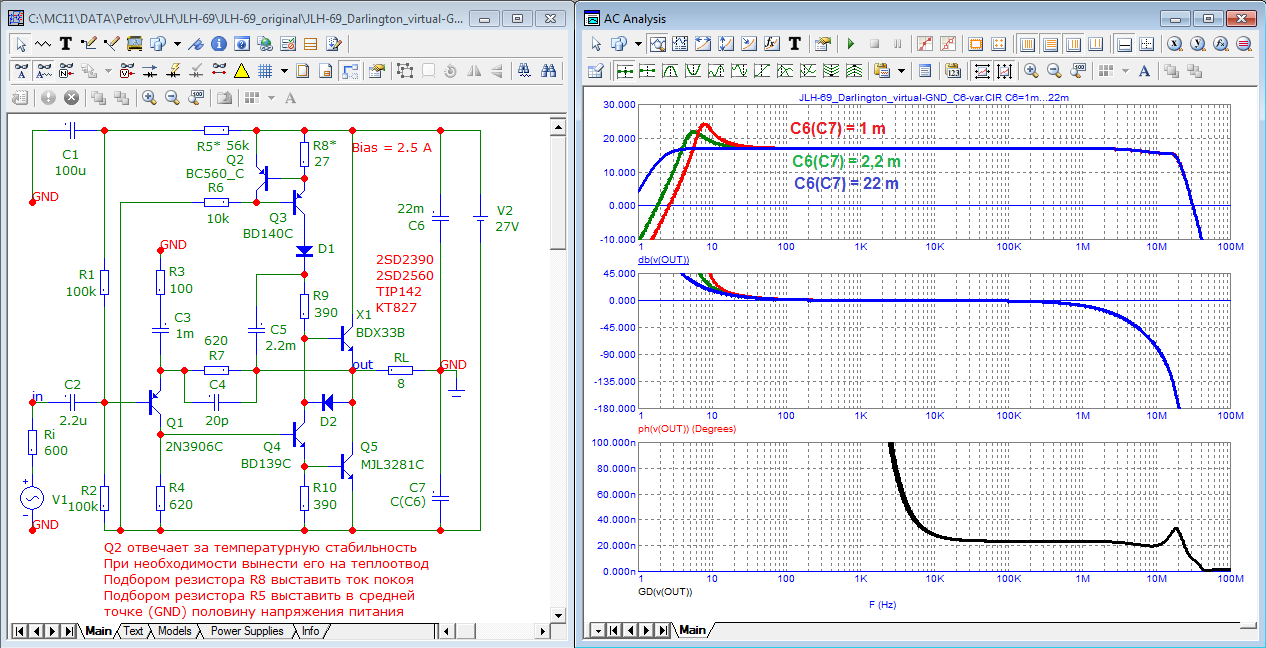
Task: Select the wire drawing tool
Action: click(88, 44)
